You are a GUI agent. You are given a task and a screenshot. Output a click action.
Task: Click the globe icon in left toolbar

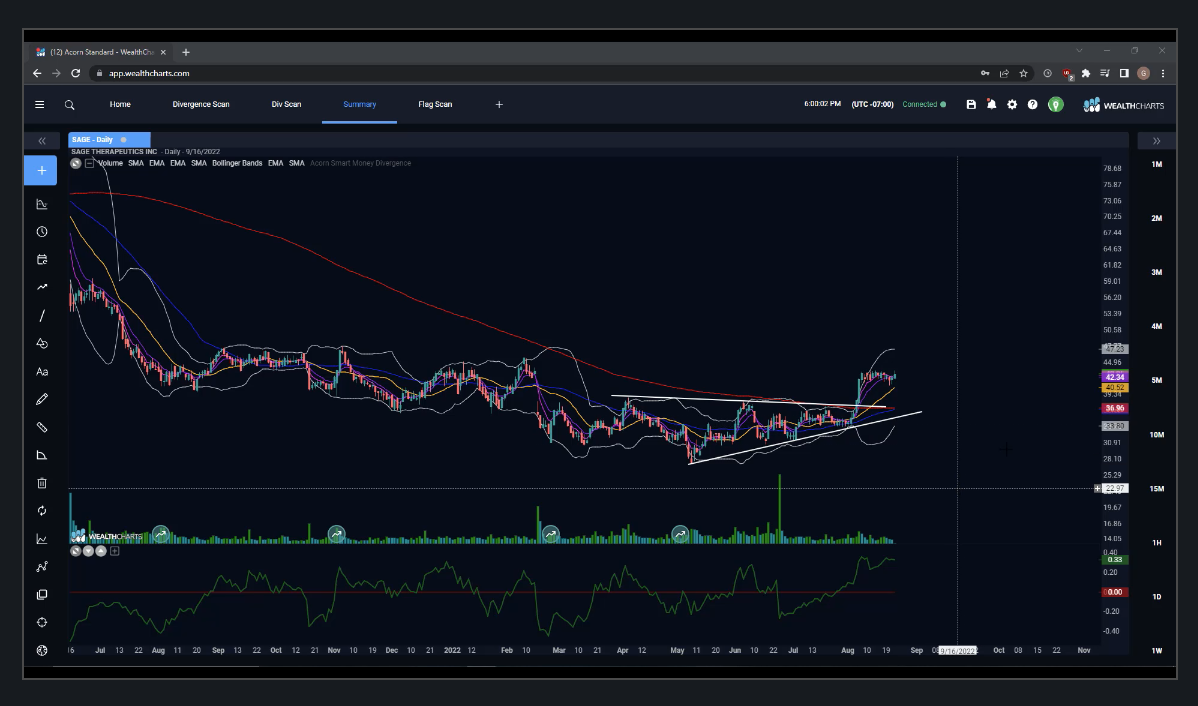(42, 650)
